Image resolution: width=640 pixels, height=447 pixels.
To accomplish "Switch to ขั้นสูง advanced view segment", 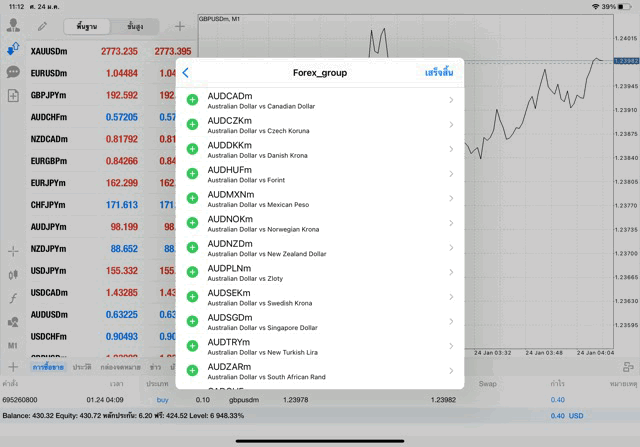I will coord(135,26).
